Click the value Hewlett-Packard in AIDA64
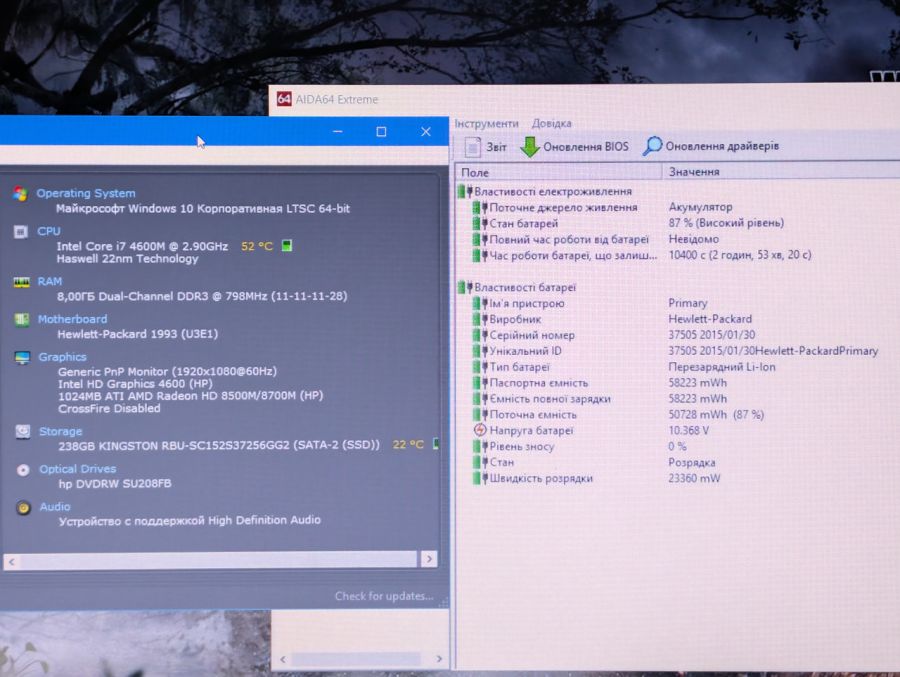Image resolution: width=900 pixels, height=677 pixels. tap(710, 319)
